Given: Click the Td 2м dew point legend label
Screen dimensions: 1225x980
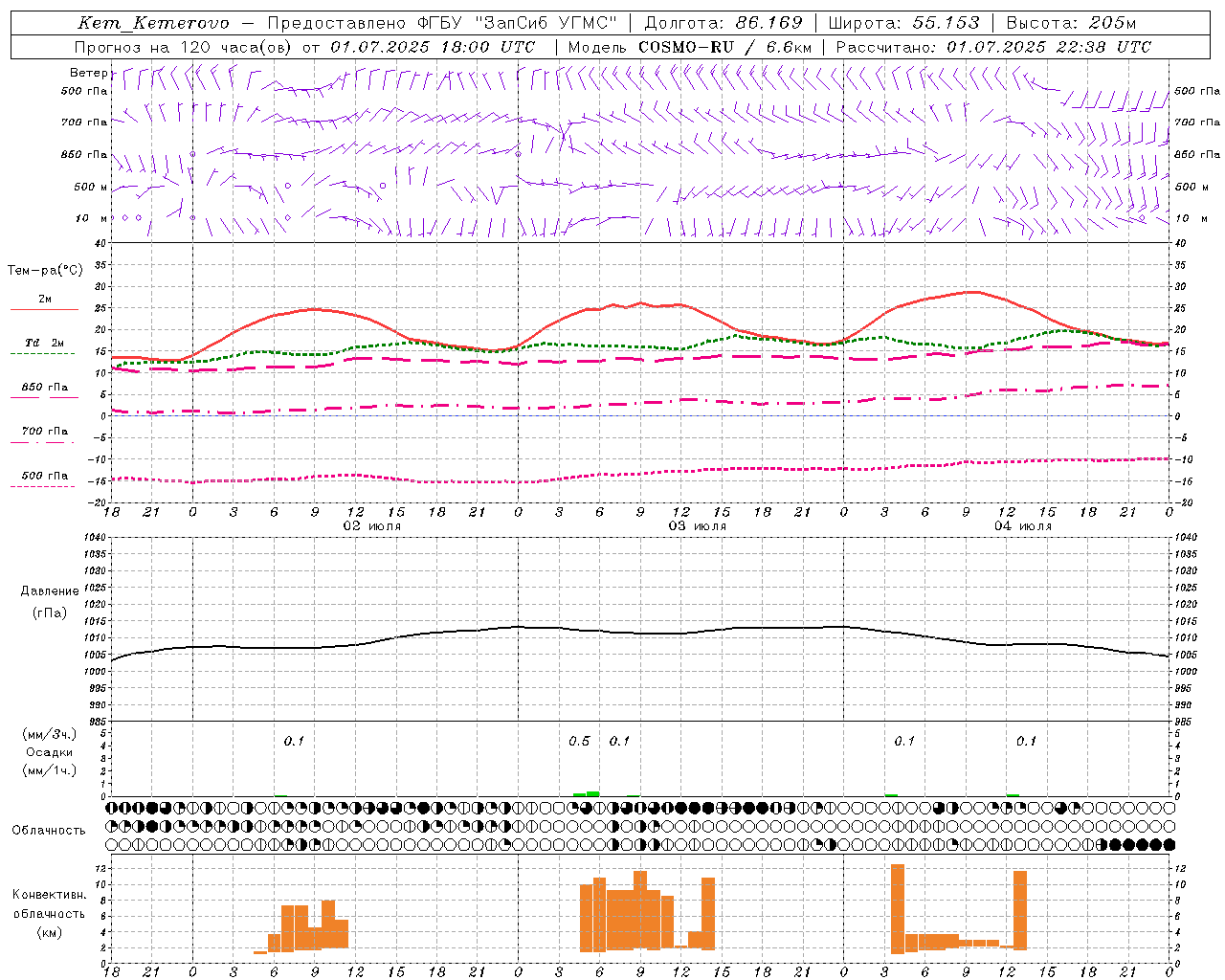Looking at the screenshot, I should pos(45,343).
